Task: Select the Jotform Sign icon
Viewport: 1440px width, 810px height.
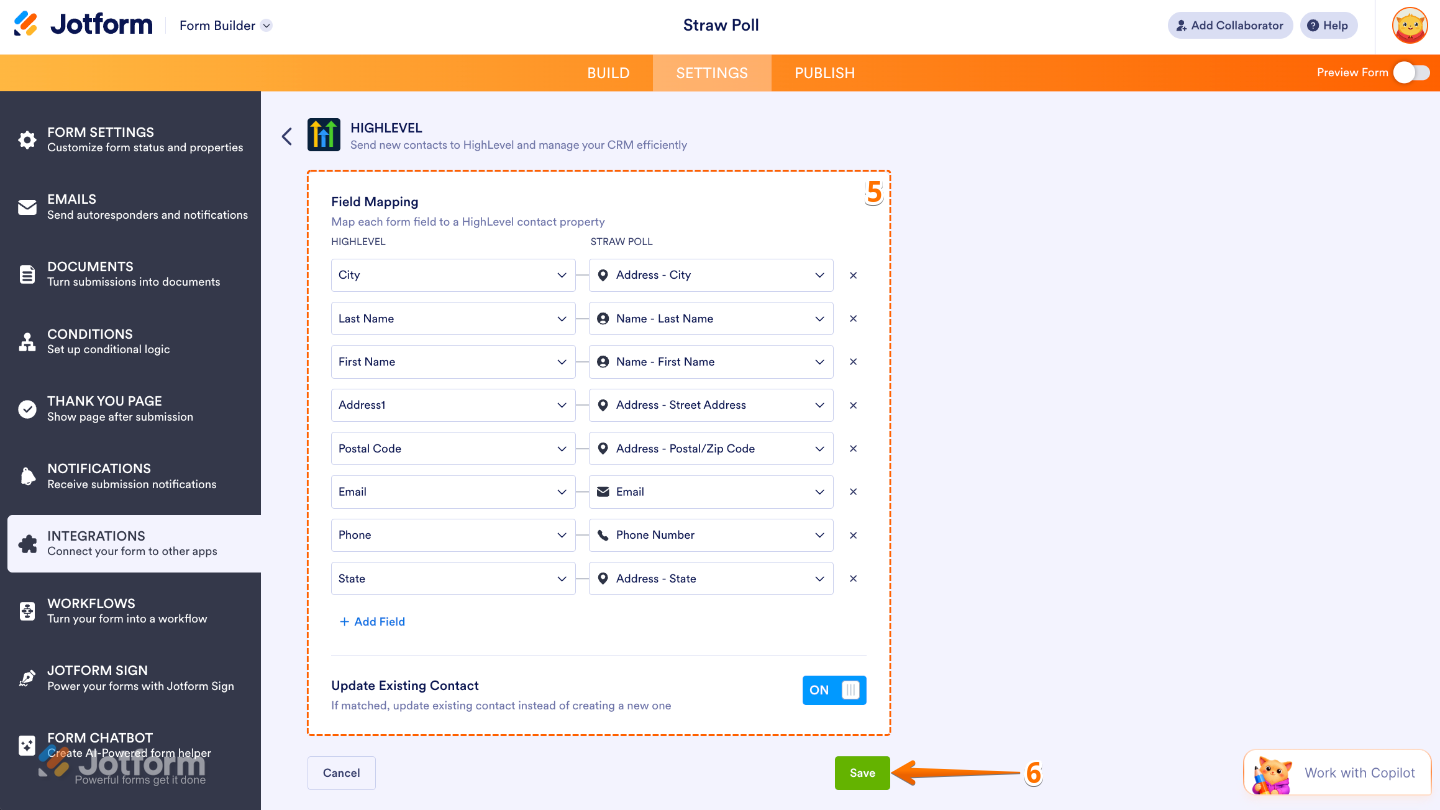Action: [27, 677]
